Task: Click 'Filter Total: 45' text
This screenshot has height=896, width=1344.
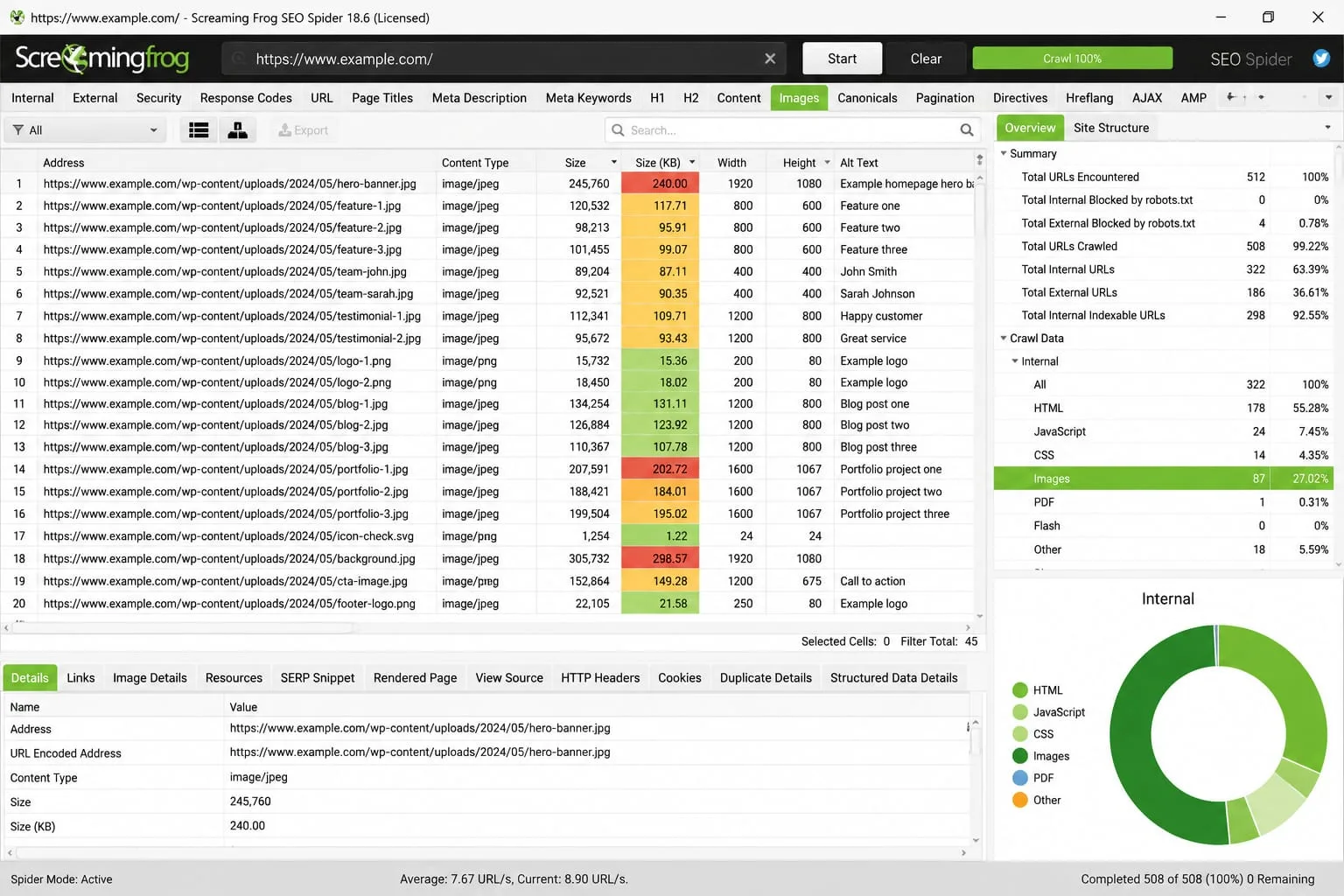Action: [939, 641]
